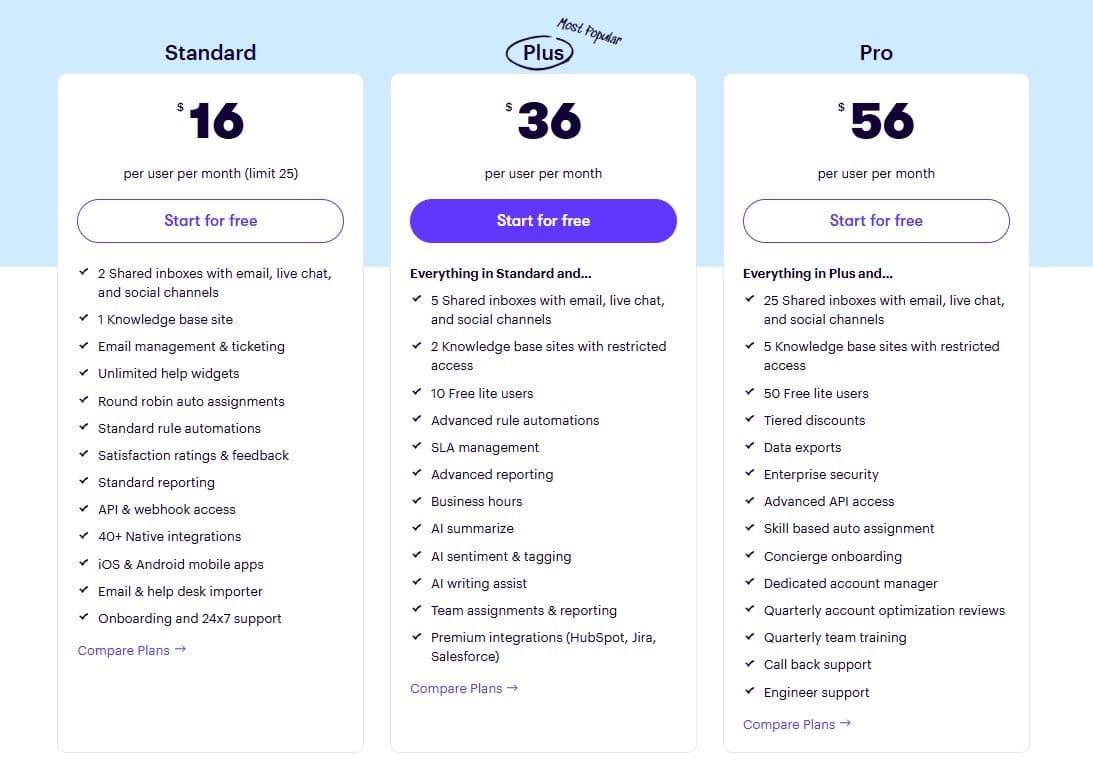1093x767 pixels.
Task: Select the circled Plus plan heading
Action: coord(541,53)
